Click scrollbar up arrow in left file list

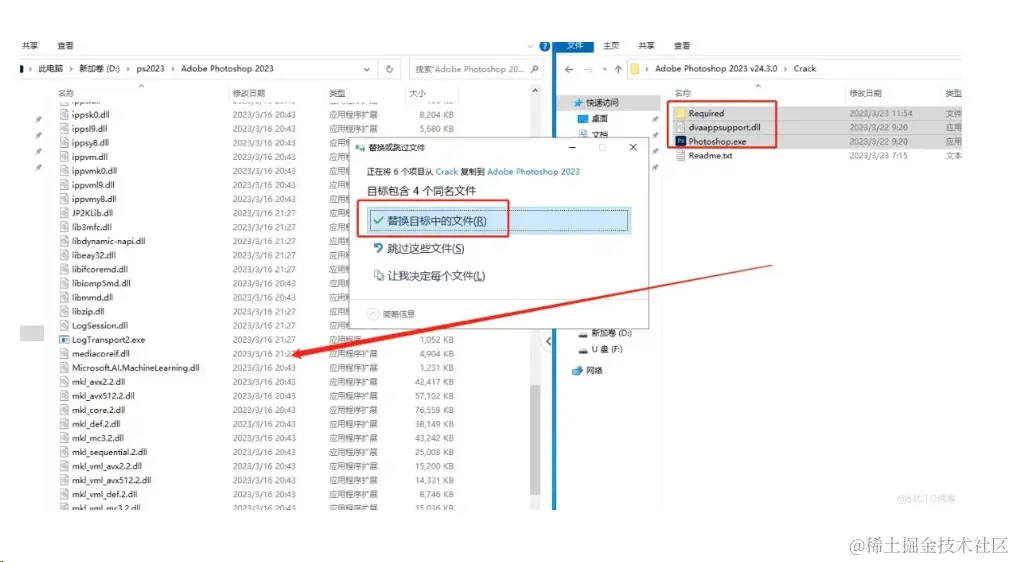click(535, 91)
